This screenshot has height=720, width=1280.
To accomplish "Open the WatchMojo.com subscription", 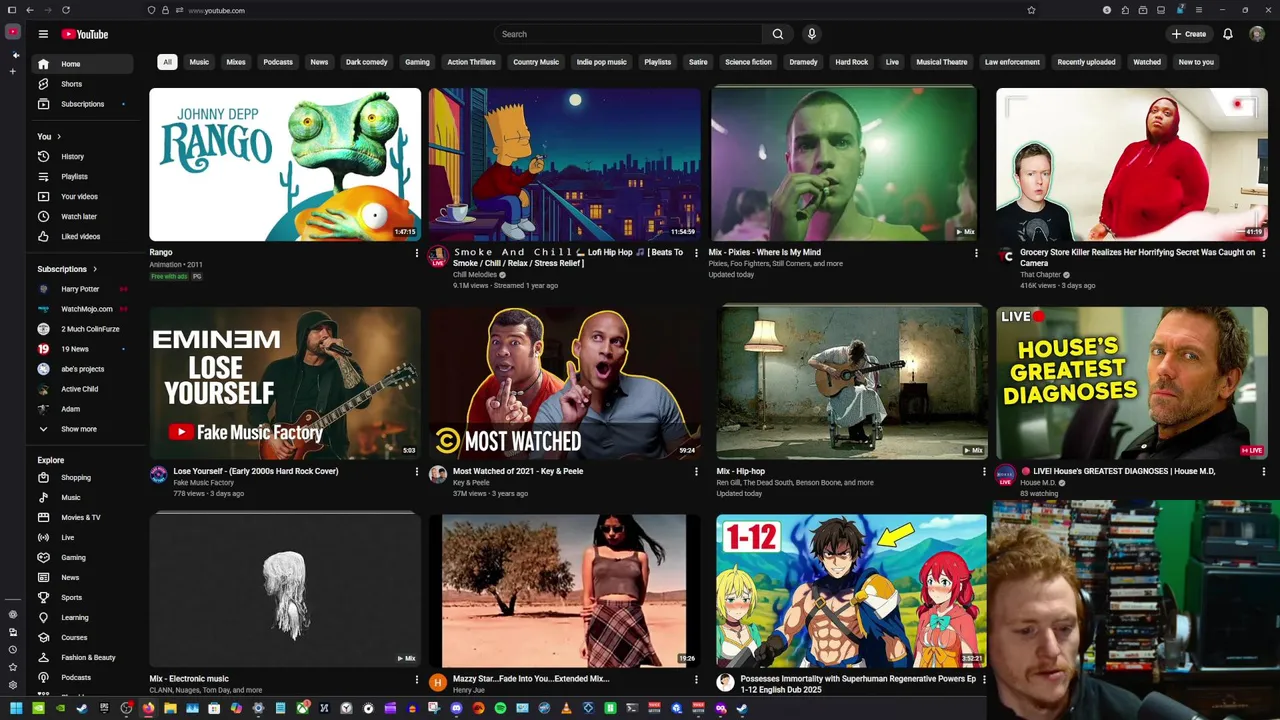I will coord(80,309).
